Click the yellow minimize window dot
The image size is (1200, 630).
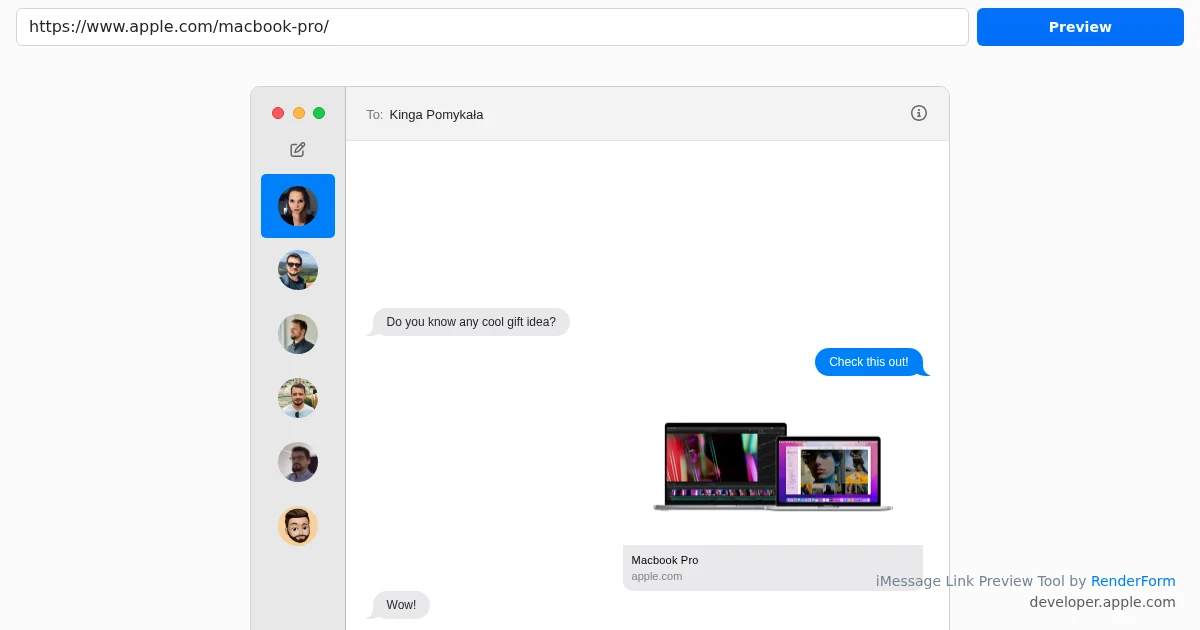pos(299,113)
